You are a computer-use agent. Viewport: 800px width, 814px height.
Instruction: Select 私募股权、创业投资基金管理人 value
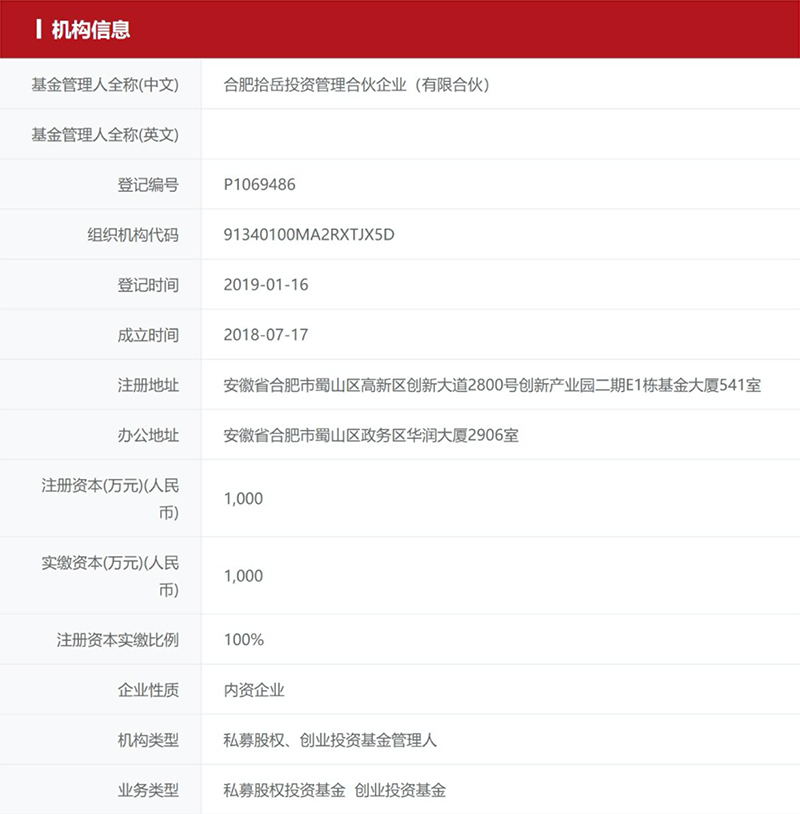tap(330, 740)
